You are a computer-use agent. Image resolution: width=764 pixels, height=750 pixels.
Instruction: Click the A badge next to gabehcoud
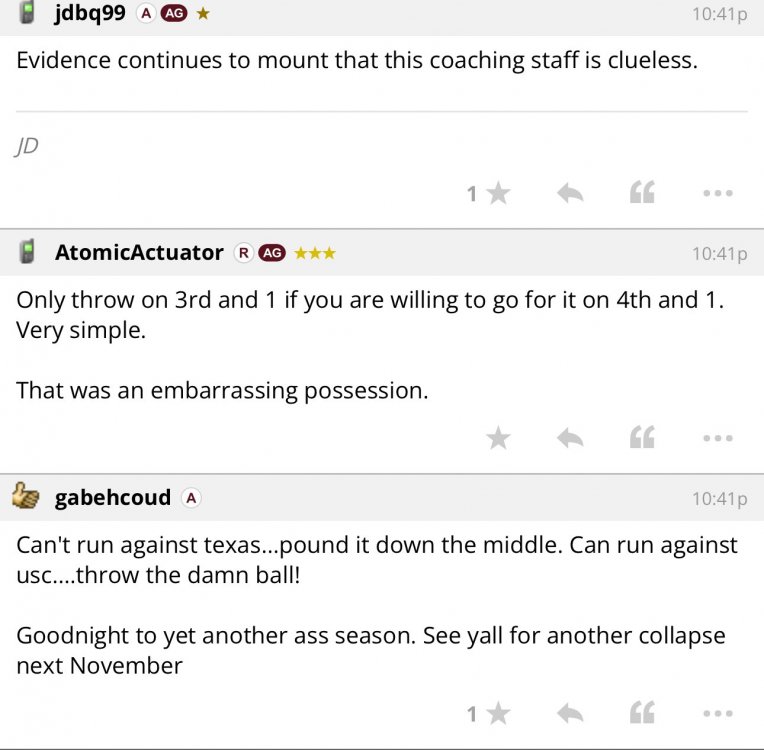pos(191,498)
